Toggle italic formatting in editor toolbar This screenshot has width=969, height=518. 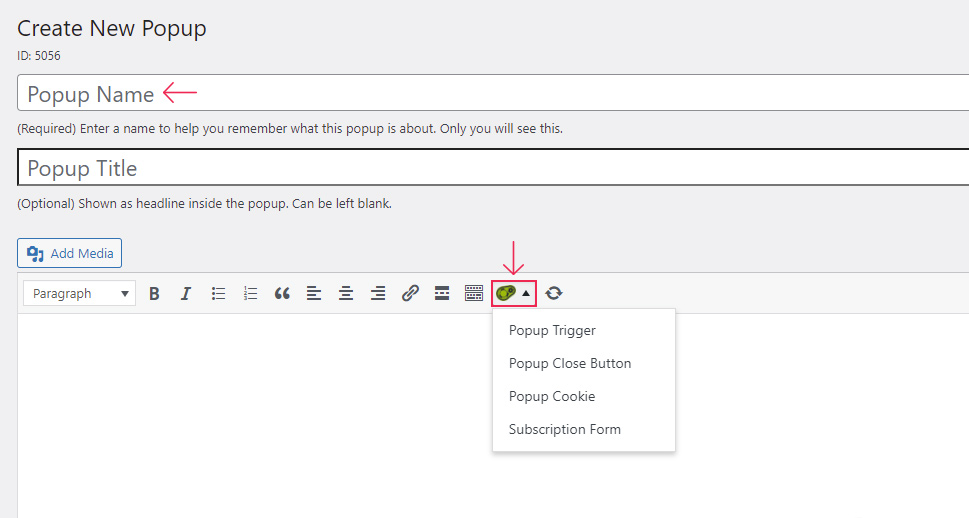(x=186, y=294)
